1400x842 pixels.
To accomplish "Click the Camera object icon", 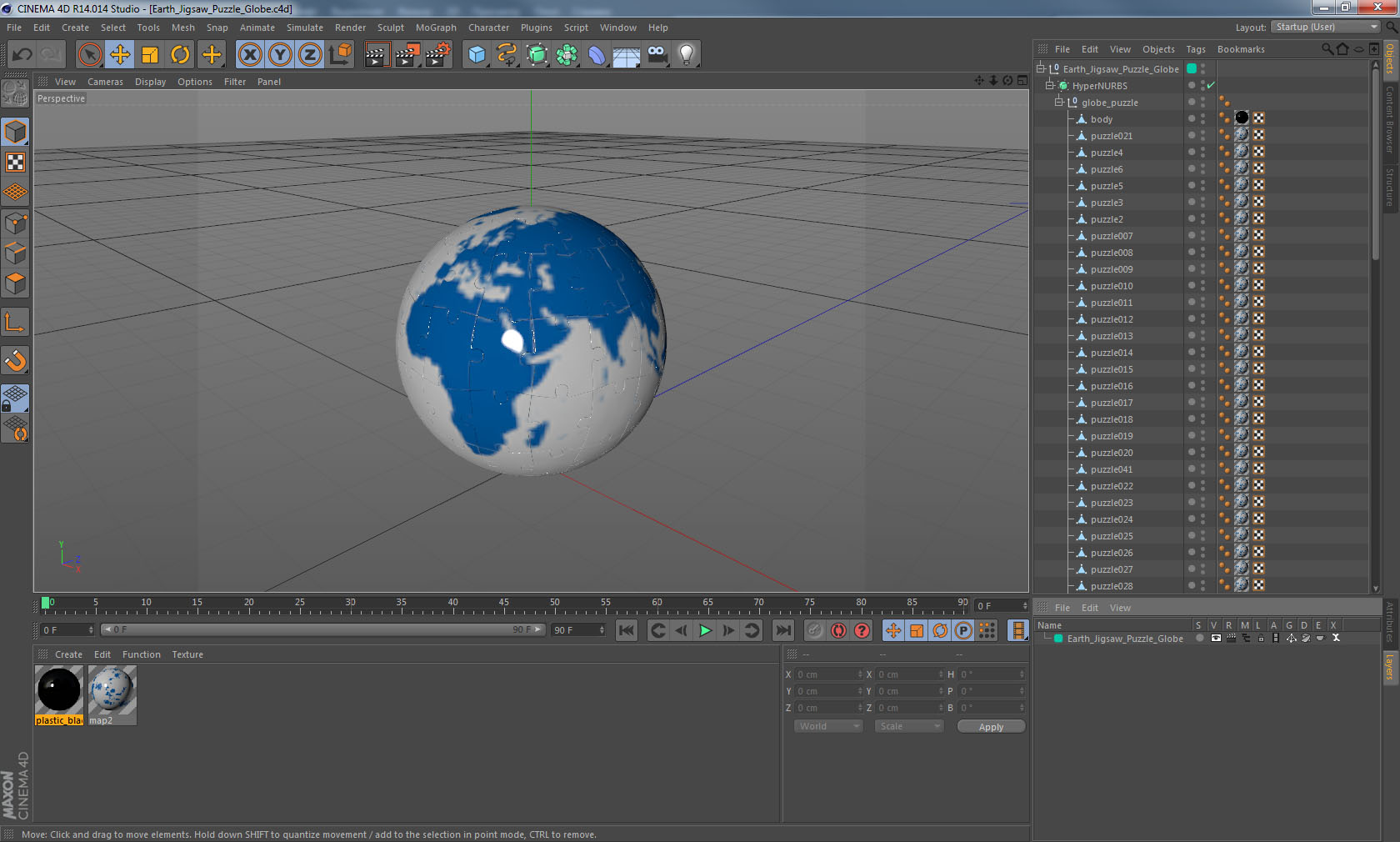I will tap(657, 55).
